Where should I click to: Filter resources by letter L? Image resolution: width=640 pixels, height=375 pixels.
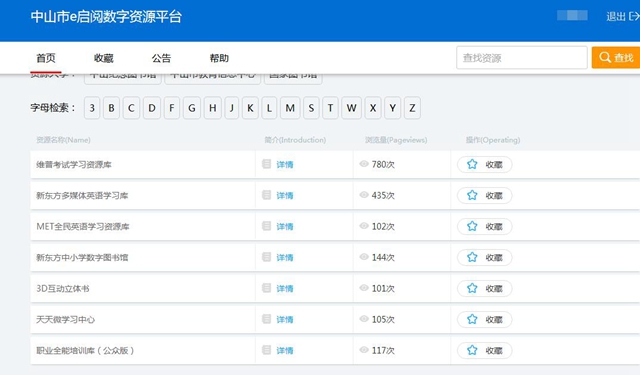pos(269,108)
